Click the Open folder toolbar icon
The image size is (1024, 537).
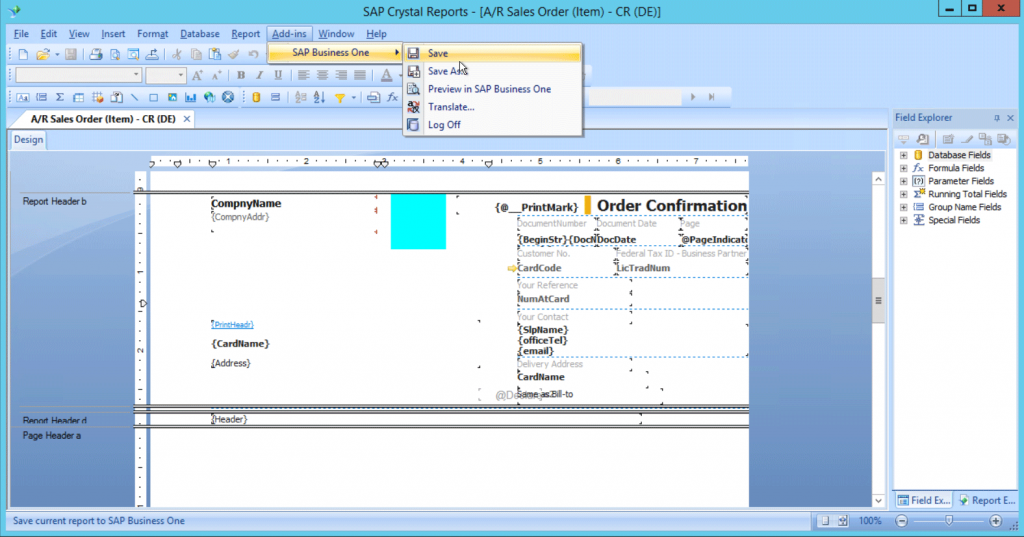click(43, 55)
